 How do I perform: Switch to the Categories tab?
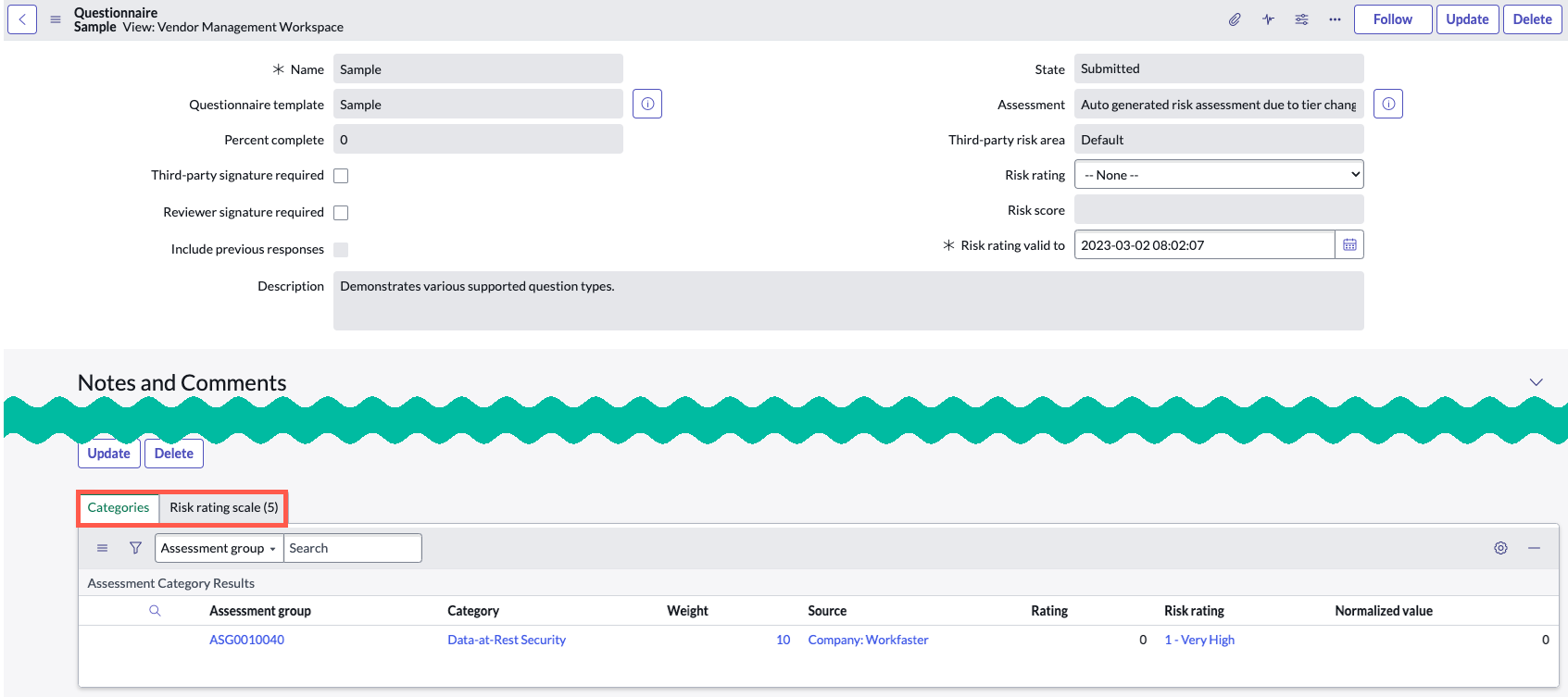click(x=119, y=507)
